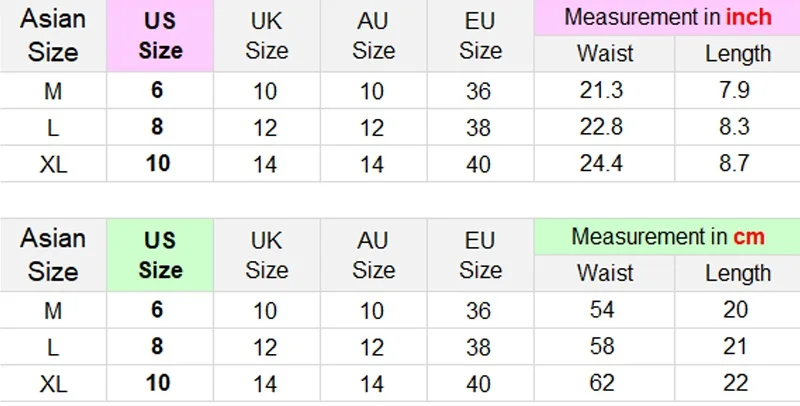Click the 7.9 length value
The height and width of the screenshot is (406, 800).
click(x=736, y=91)
